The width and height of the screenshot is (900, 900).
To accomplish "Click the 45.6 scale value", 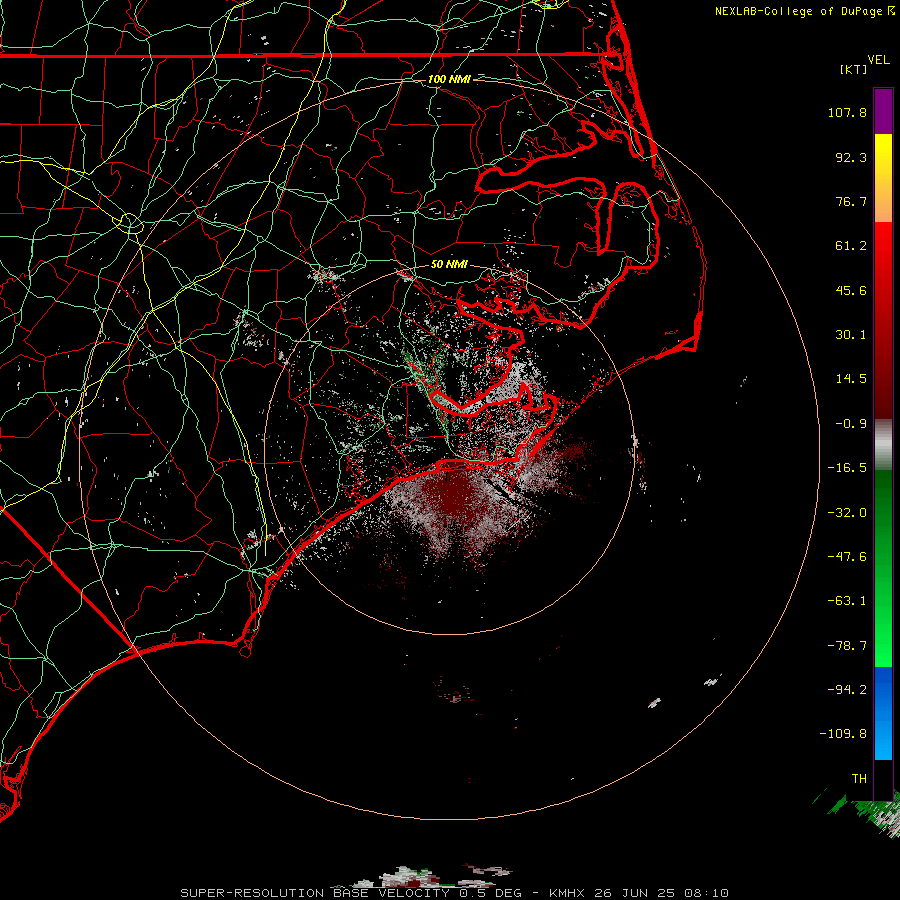I will [851, 290].
